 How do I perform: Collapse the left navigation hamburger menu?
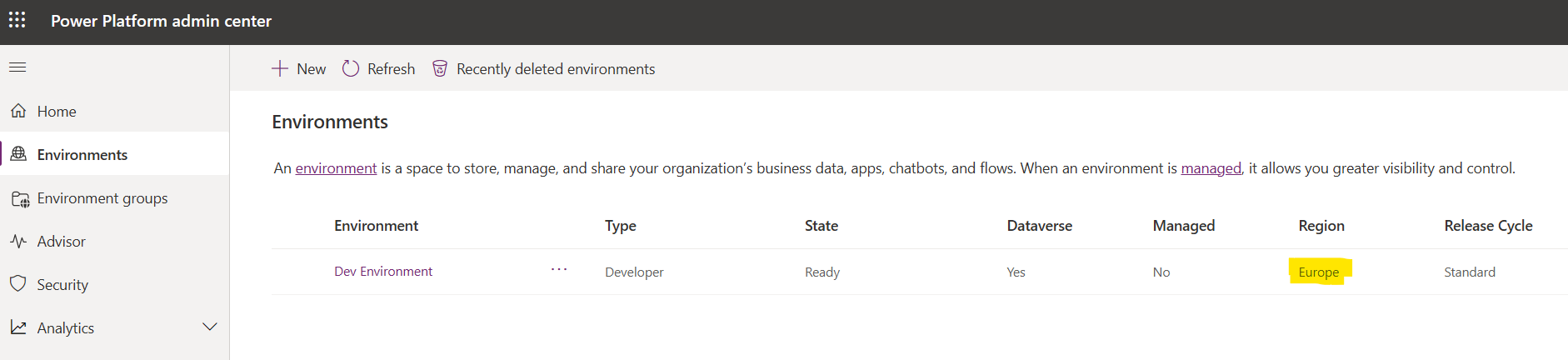click(x=17, y=67)
